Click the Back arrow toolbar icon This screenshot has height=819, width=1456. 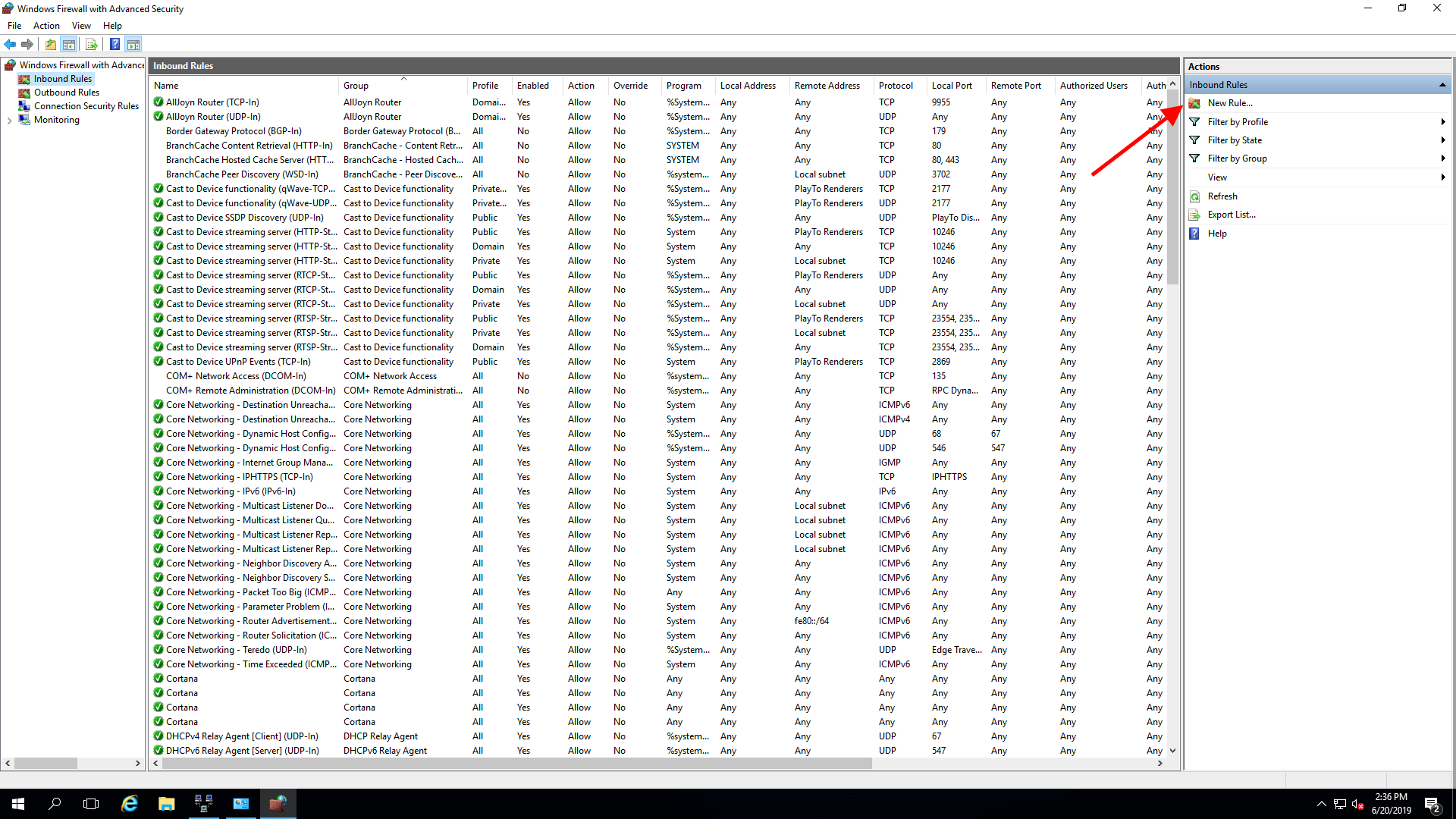click(x=11, y=45)
